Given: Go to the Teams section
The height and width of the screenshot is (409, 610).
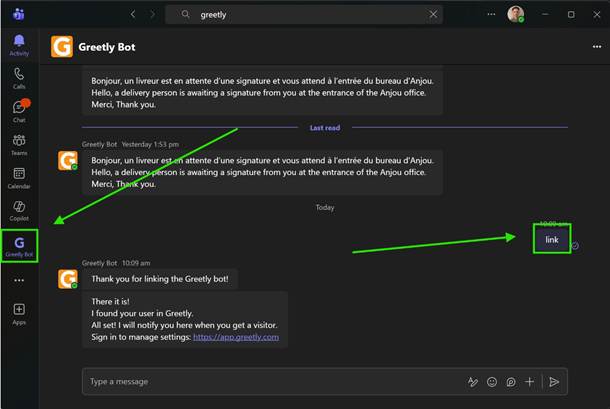Looking at the screenshot, I should [x=19, y=145].
